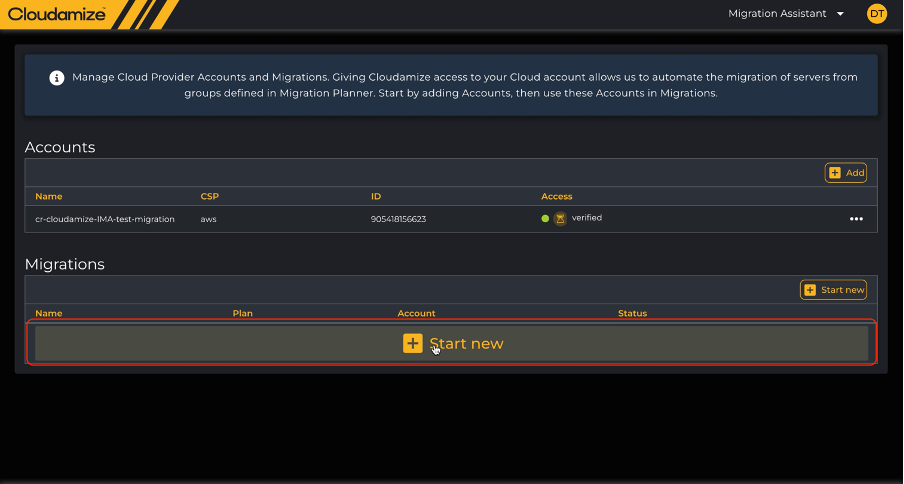904x484 pixels.
Task: Click the Account column header in Migrations
Action: (416, 313)
